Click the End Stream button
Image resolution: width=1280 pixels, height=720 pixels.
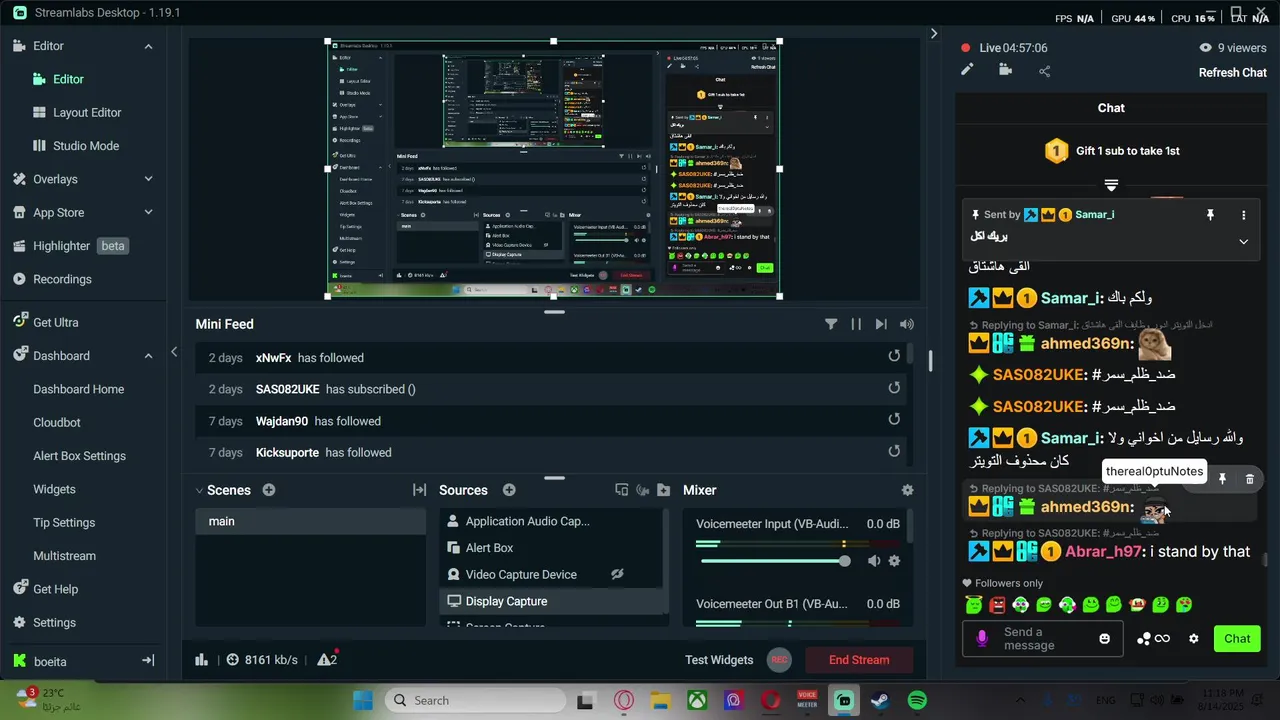859,660
